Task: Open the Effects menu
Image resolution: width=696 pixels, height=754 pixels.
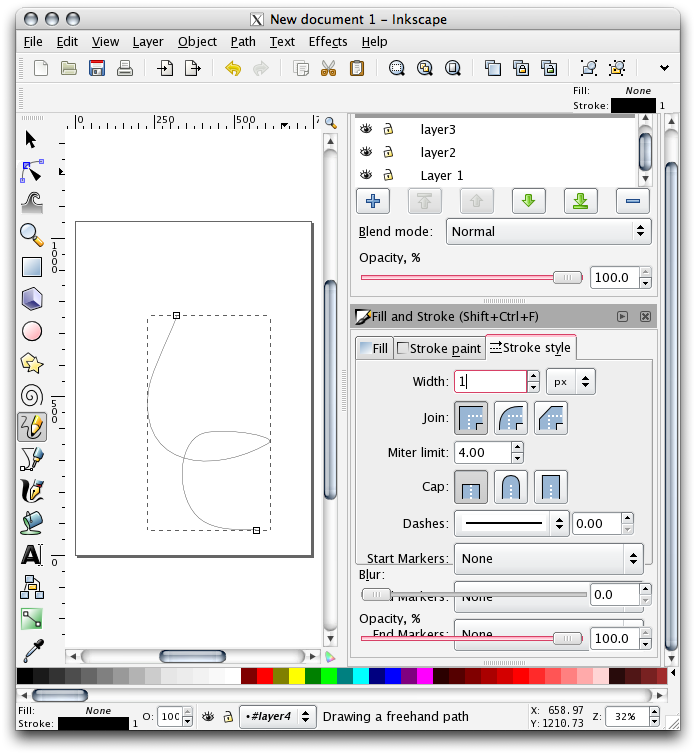Action: pos(327,41)
